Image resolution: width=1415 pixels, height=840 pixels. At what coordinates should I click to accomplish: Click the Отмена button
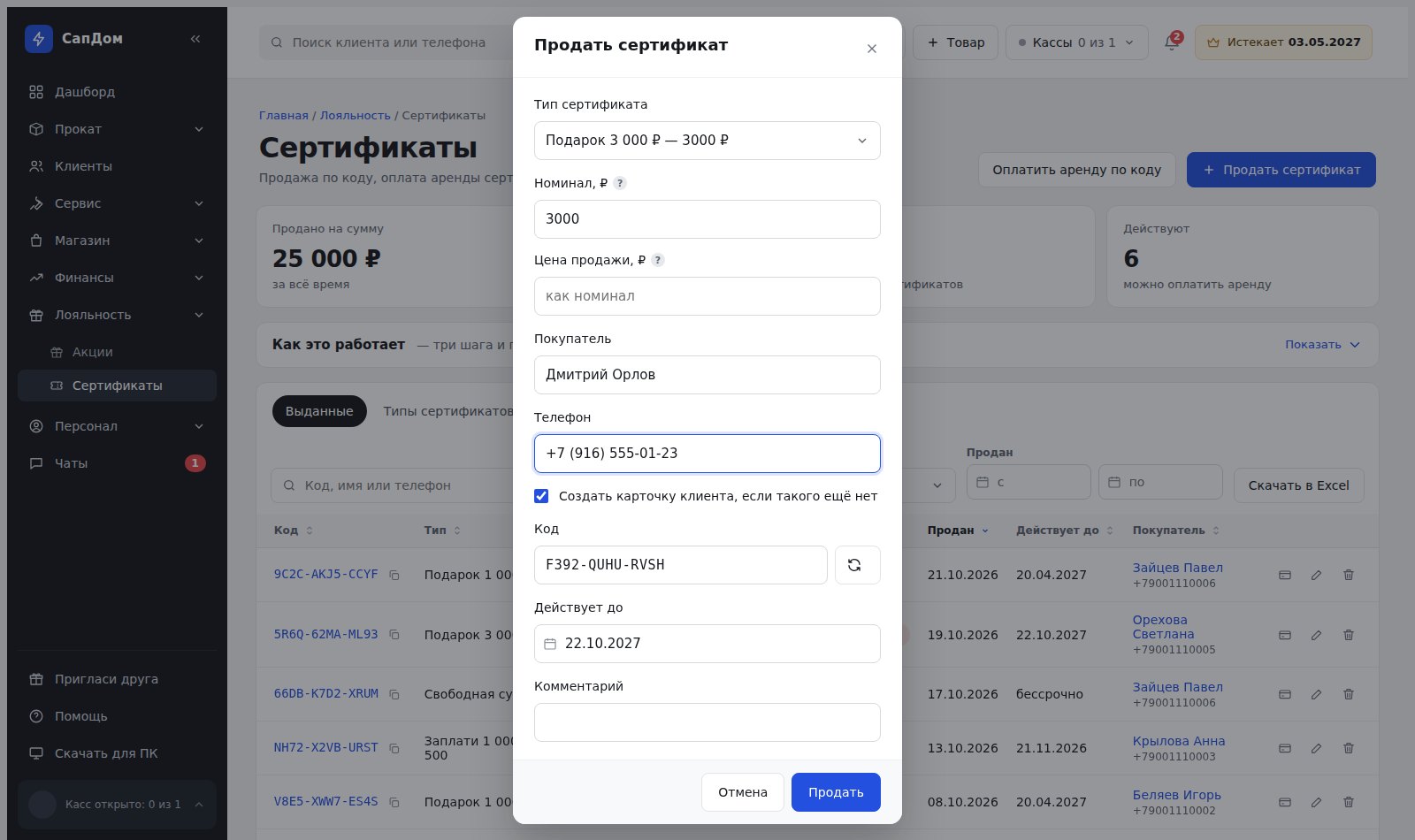743,792
